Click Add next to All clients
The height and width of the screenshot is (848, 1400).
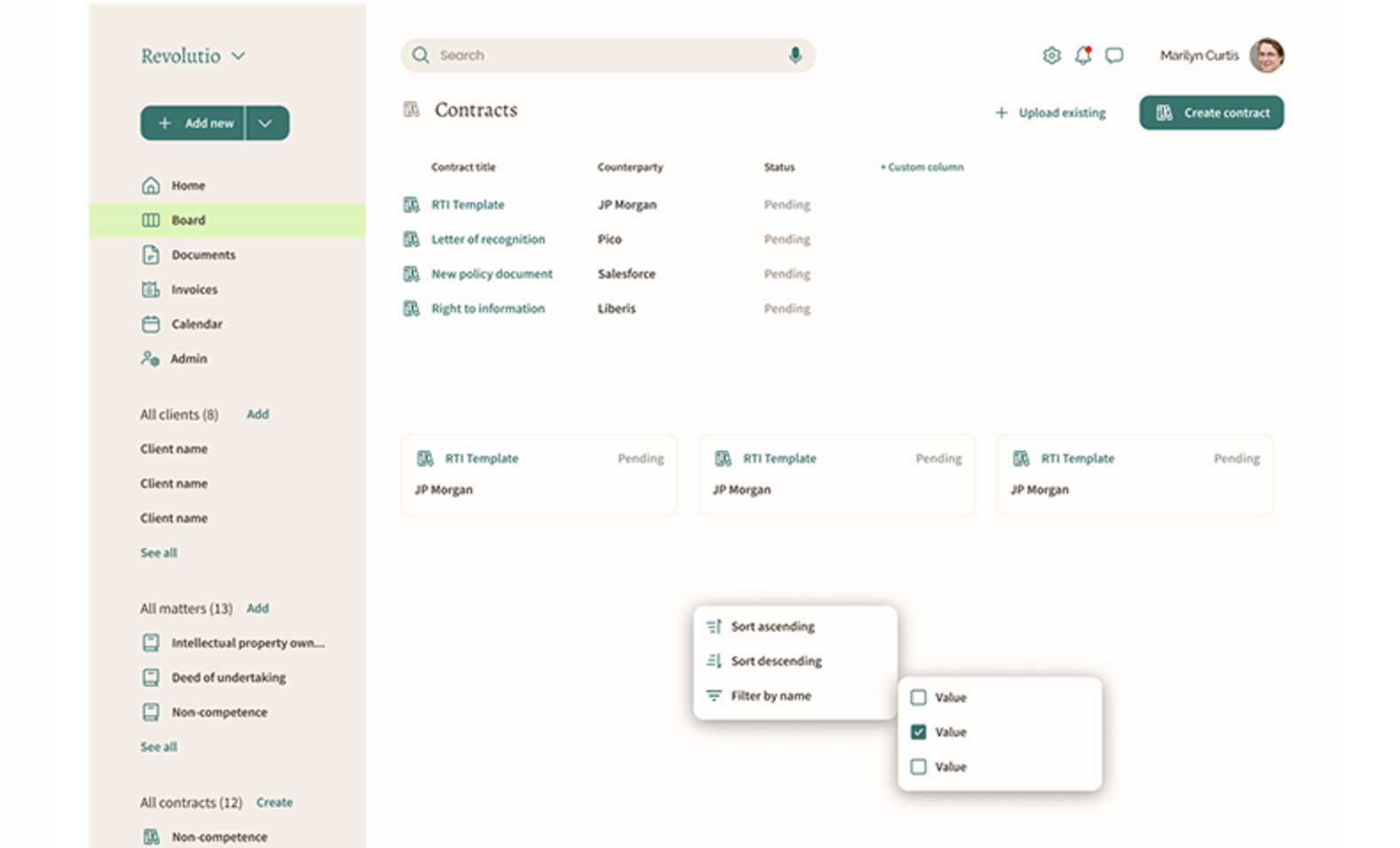pyautogui.click(x=257, y=414)
